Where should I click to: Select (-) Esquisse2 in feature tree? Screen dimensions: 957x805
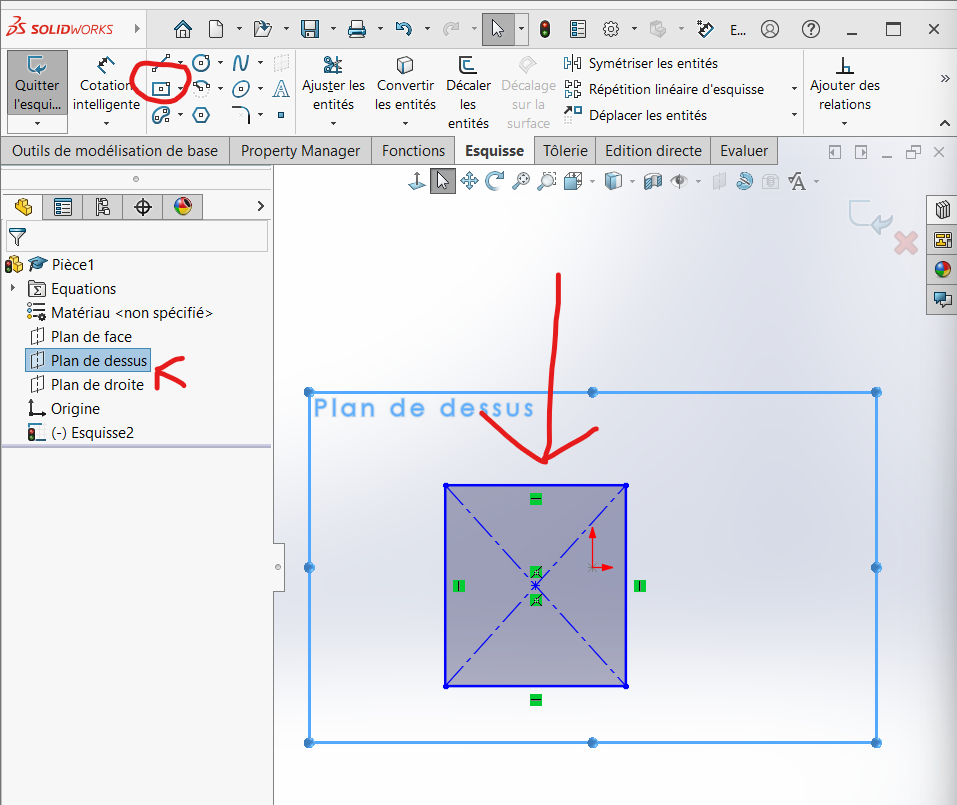92,433
